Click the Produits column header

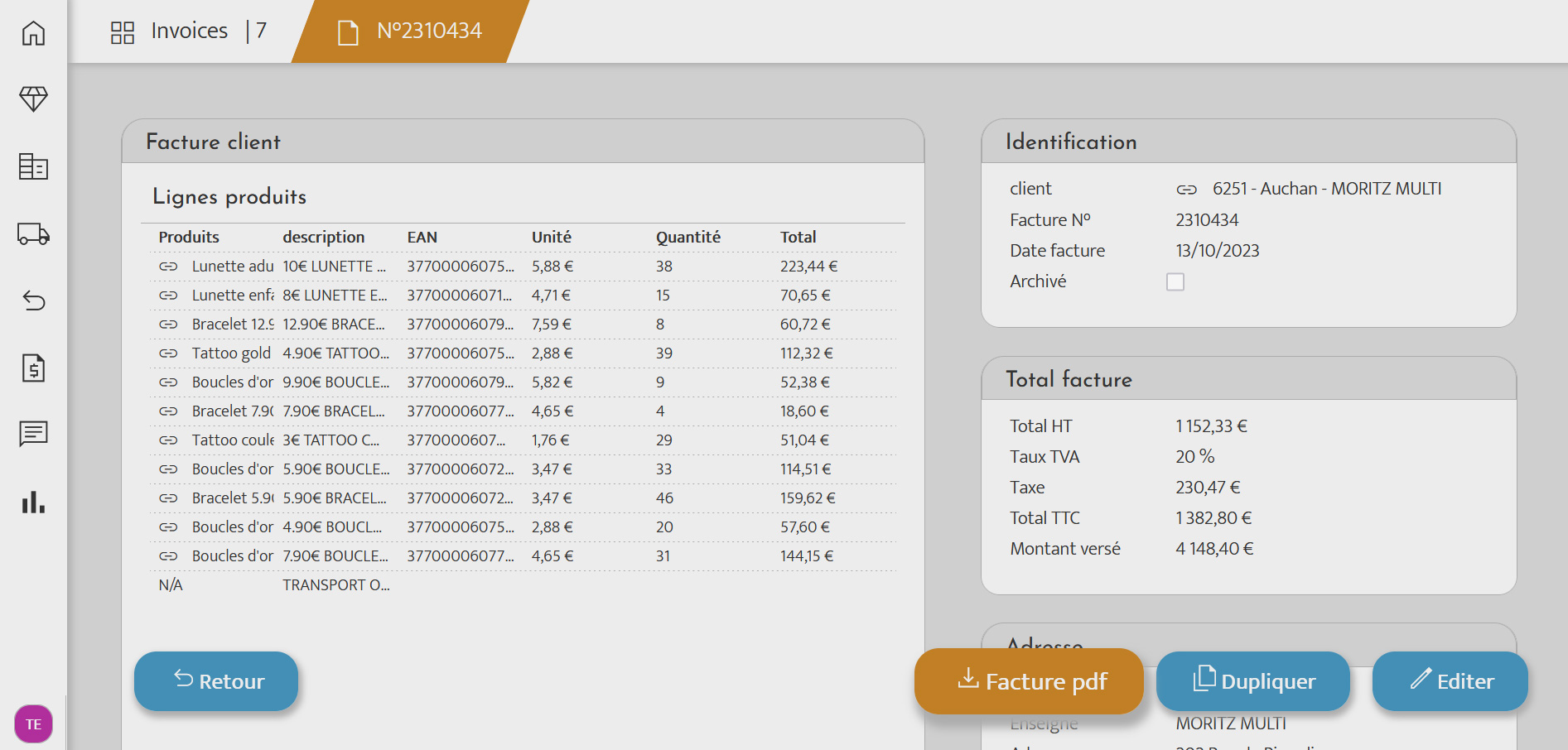click(x=189, y=237)
